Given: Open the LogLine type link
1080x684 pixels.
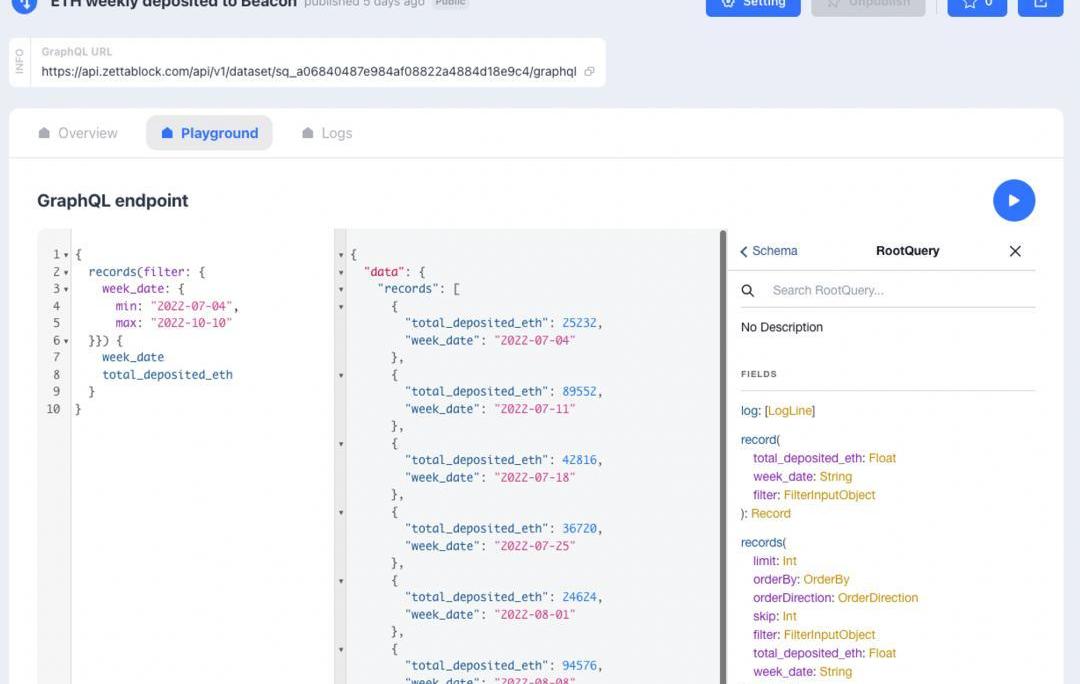Looking at the screenshot, I should tap(790, 411).
